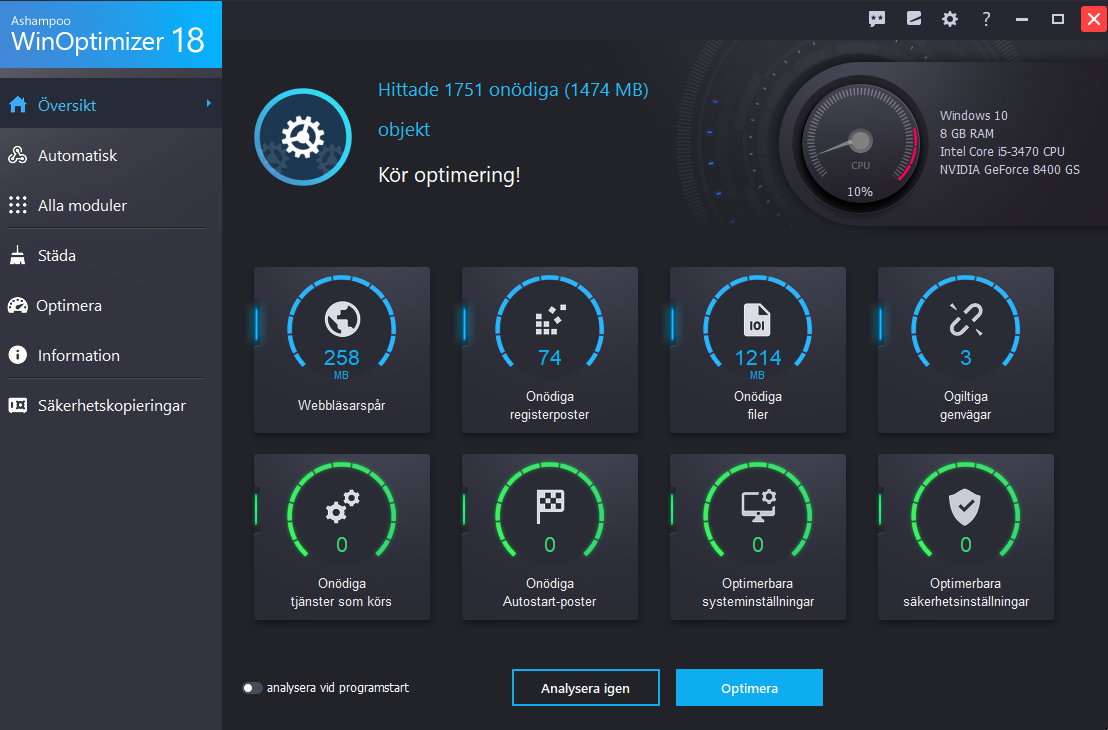Viewport: 1108px width, 730px height.
Task: Click the 8 GB RAM text
Action: tap(966, 134)
